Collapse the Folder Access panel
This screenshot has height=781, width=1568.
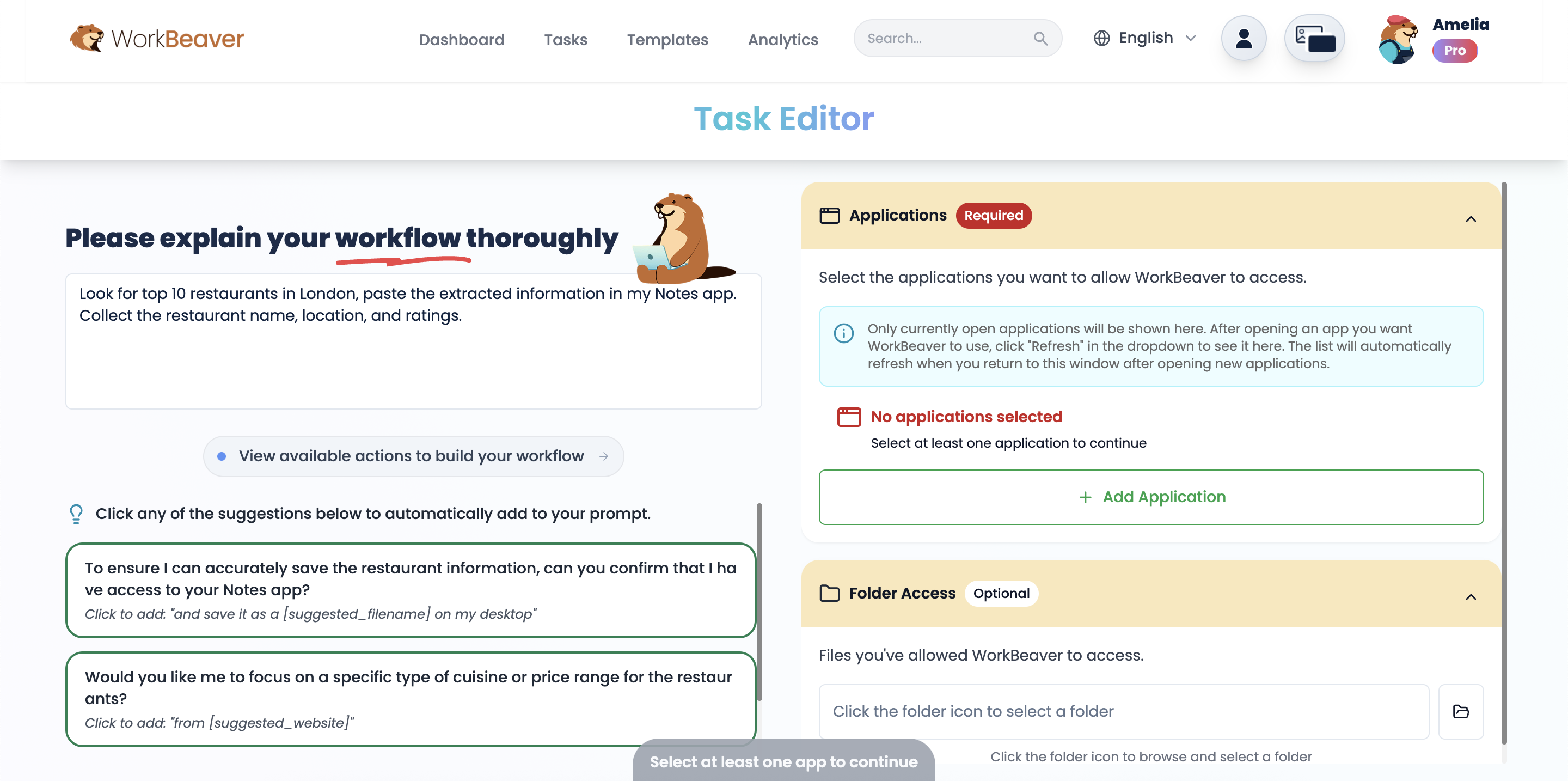pos(1471,597)
